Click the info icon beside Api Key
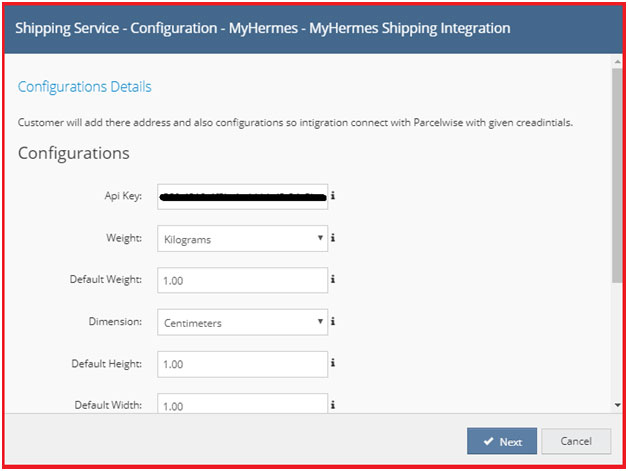Screen dimensions: 628x471 (333, 196)
